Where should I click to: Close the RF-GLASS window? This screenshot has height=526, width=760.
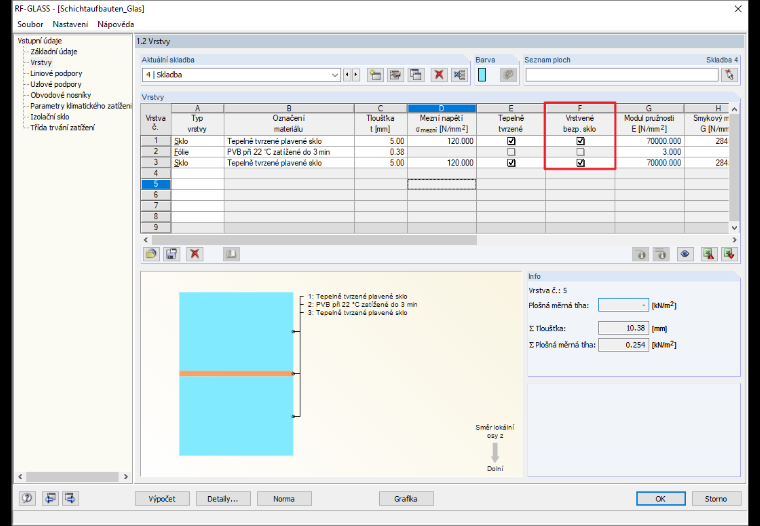(738, 9)
